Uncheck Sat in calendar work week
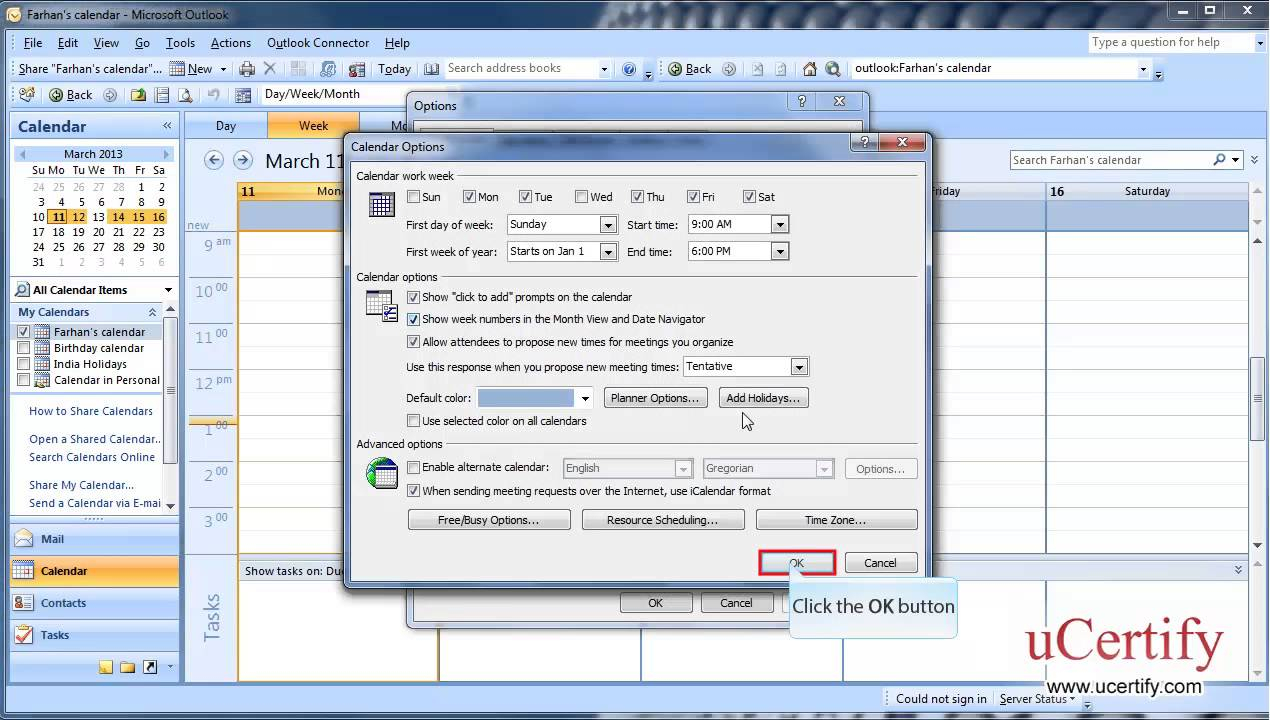 click(749, 197)
